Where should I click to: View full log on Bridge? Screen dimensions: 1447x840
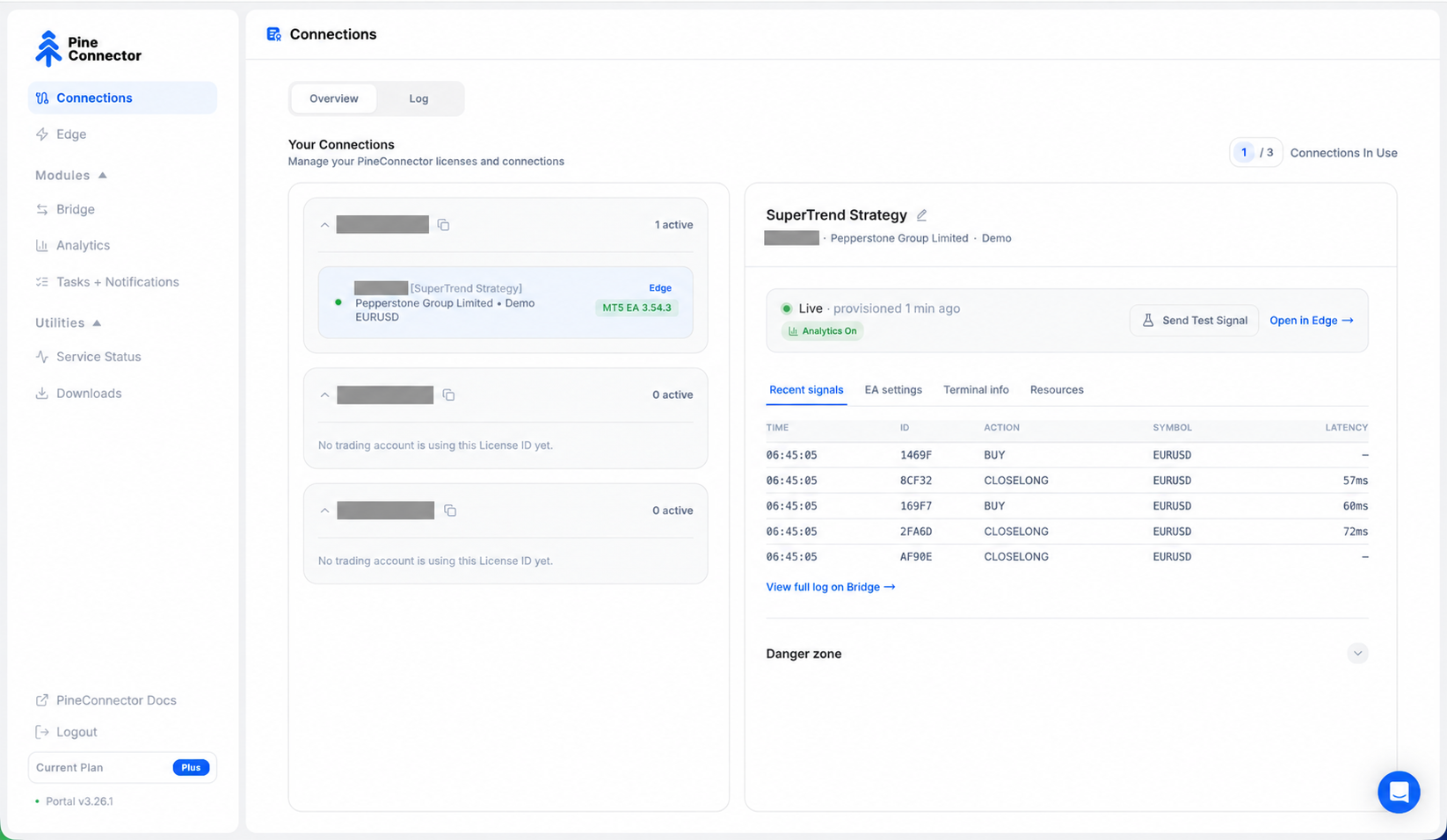point(831,587)
